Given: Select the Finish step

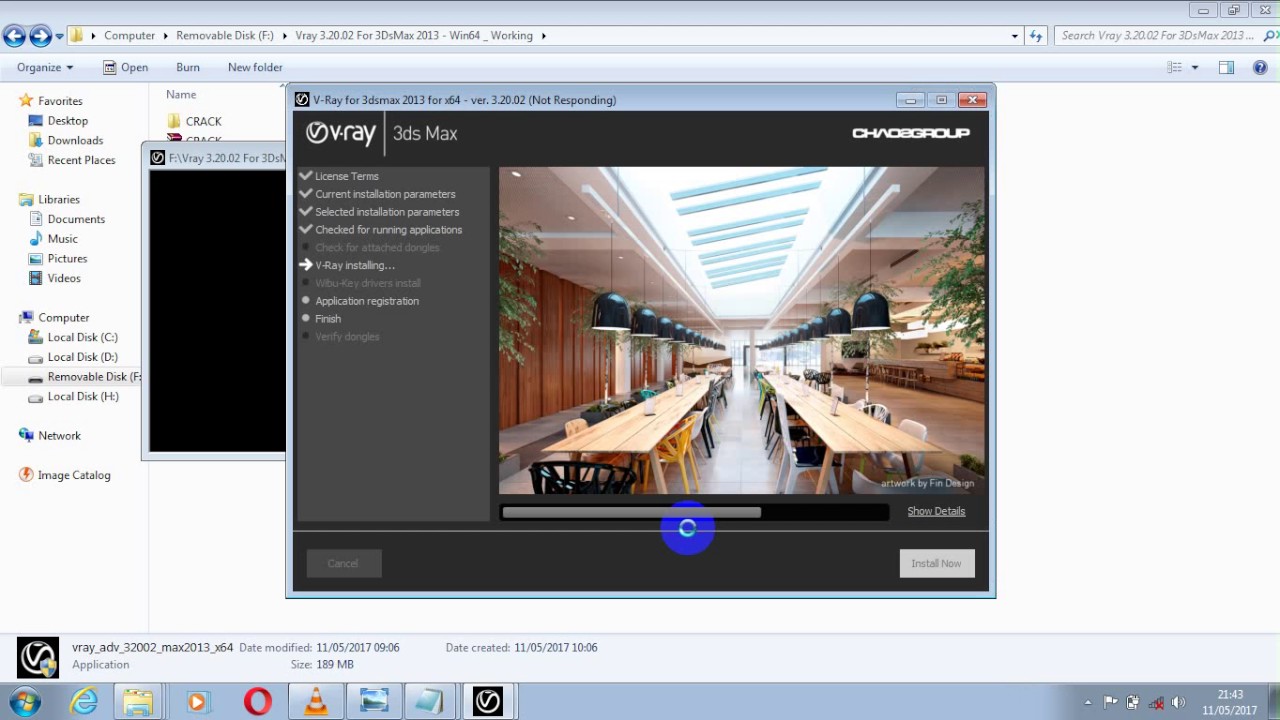Looking at the screenshot, I should point(327,319).
